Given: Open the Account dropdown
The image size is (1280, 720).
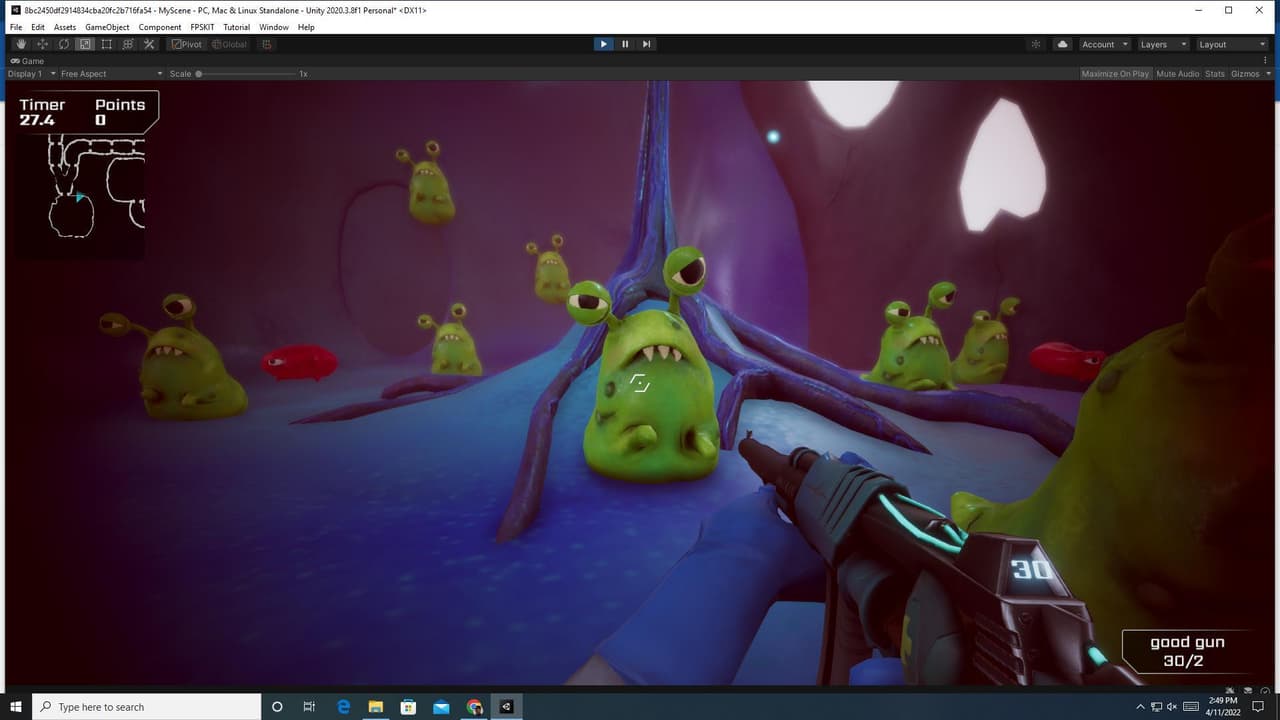Looking at the screenshot, I should tap(1104, 44).
